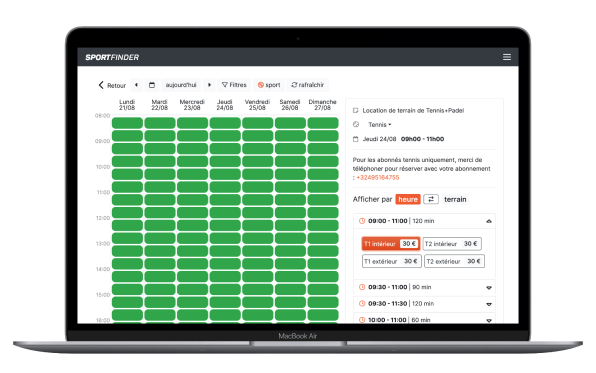Swap display mode with arrows icon
The width and height of the screenshot is (596, 373).
pos(431,199)
